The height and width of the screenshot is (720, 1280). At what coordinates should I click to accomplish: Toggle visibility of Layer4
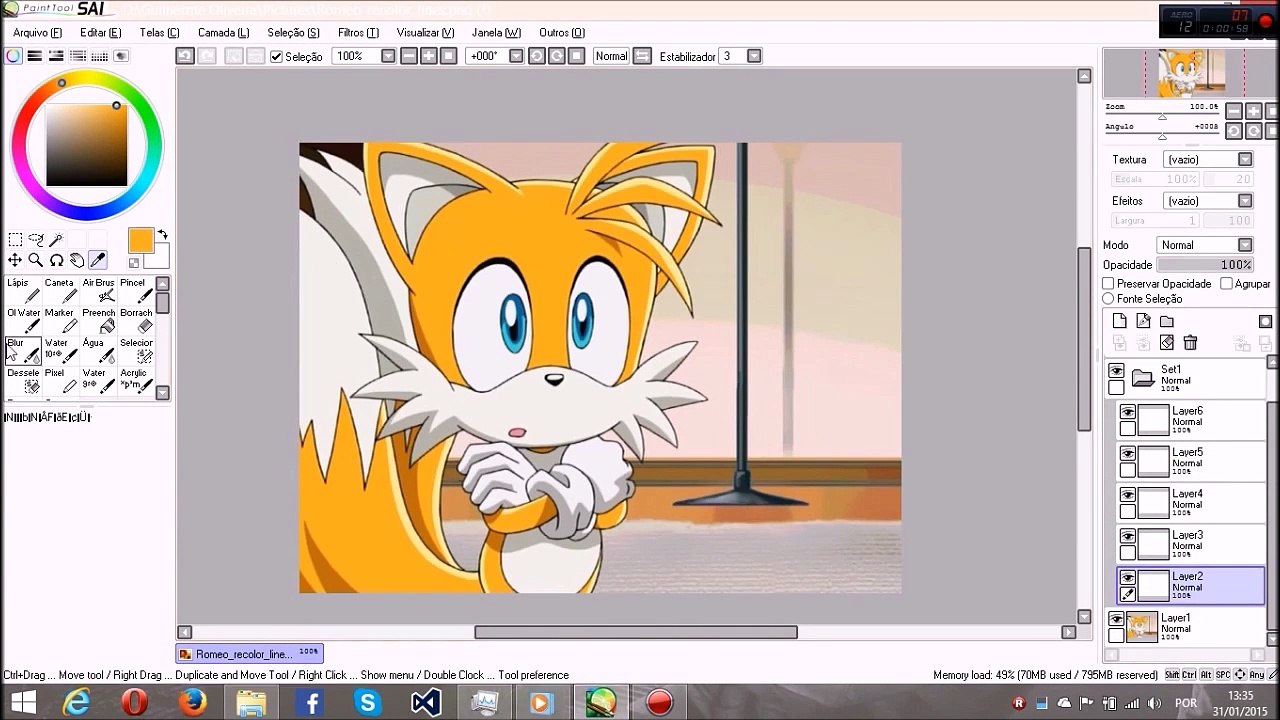[x=1128, y=495]
